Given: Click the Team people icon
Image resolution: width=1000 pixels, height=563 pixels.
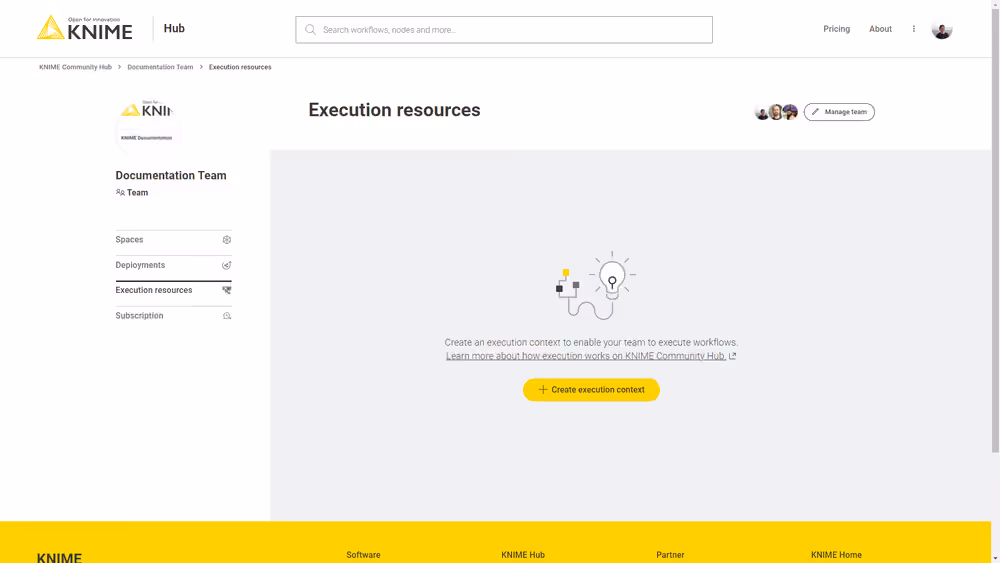Looking at the screenshot, I should pos(120,192).
